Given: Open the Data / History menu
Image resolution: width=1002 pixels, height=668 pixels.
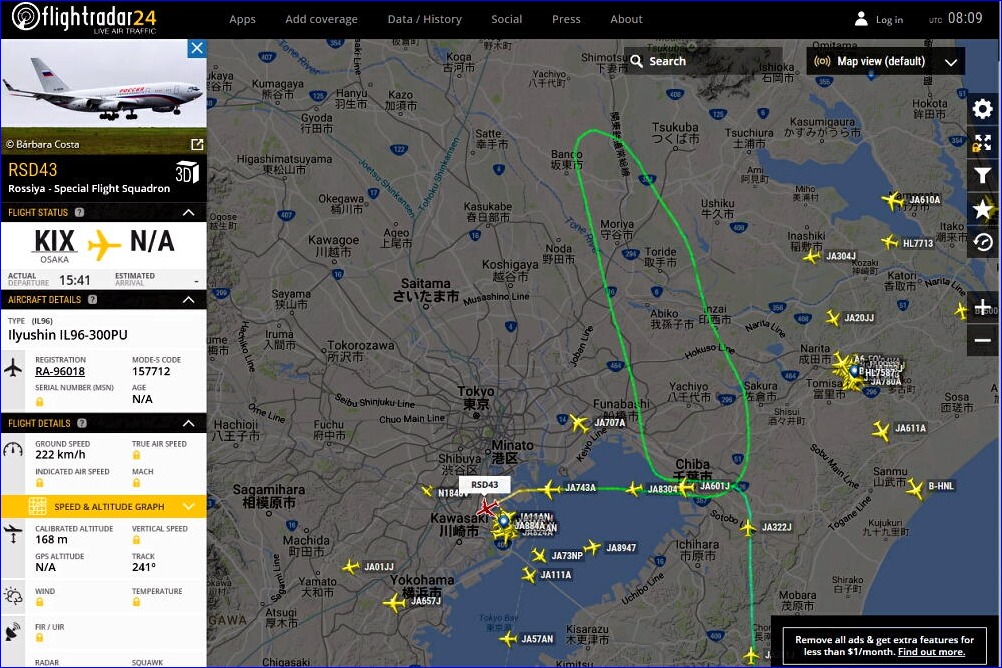Looking at the screenshot, I should pyautogui.click(x=424, y=19).
